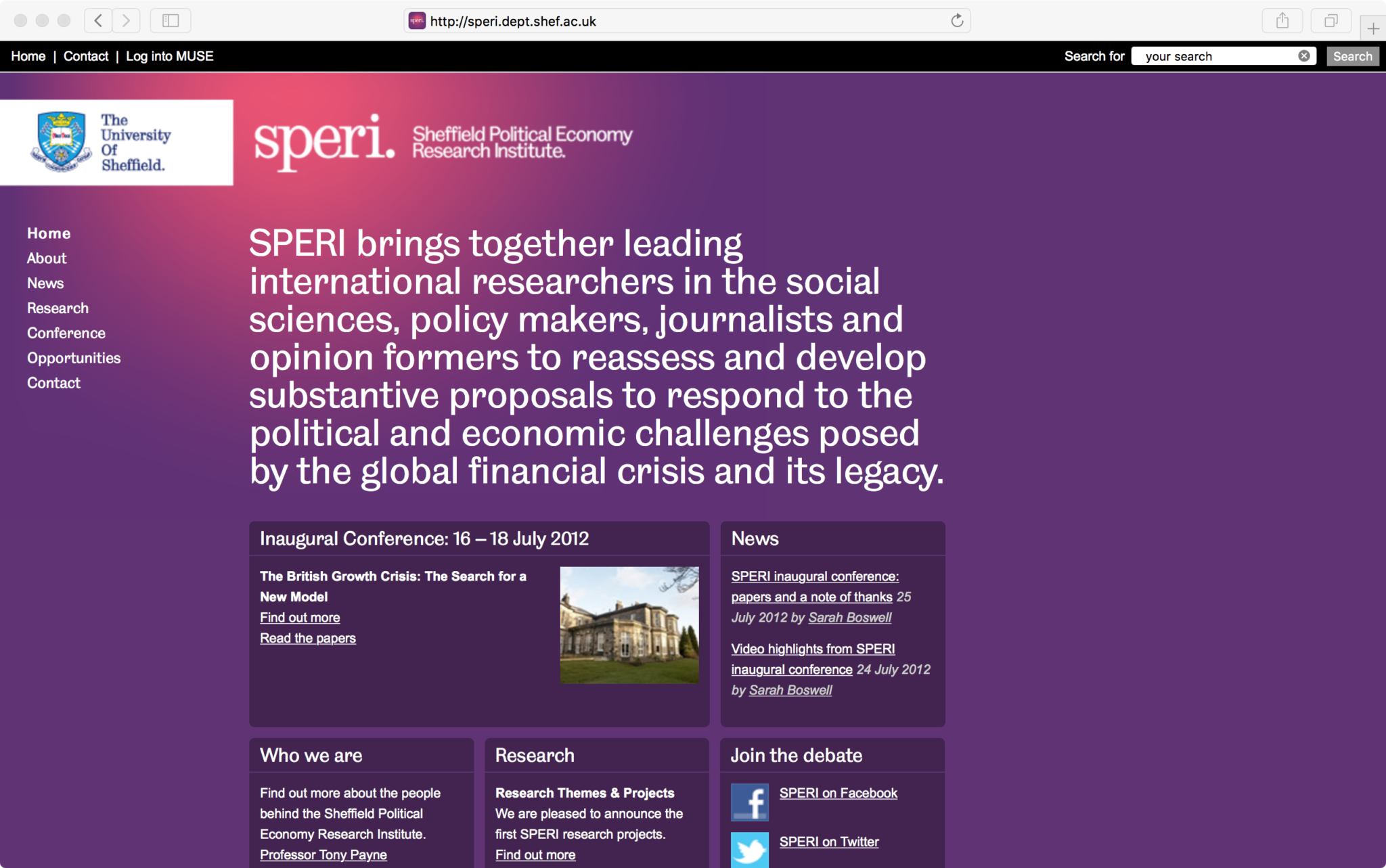Screen dimensions: 1386x868
Task: Open the 'Read the papers' link
Action: [x=308, y=638]
